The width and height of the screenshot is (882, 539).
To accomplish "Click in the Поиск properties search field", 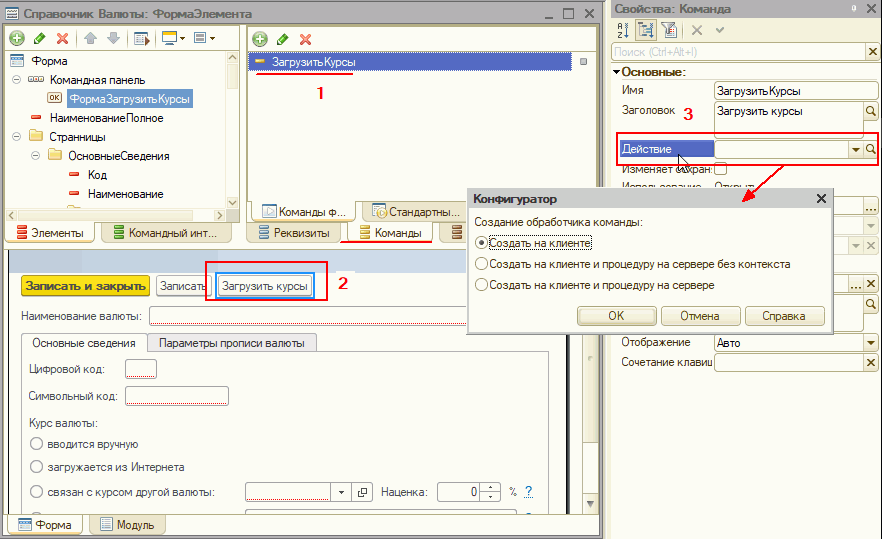I will point(739,52).
